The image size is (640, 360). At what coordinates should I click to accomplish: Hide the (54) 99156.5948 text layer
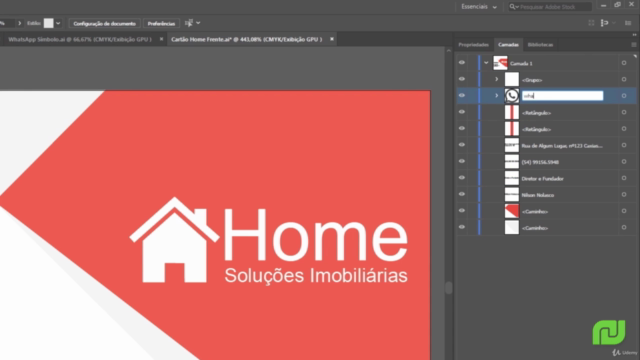tap(462, 161)
